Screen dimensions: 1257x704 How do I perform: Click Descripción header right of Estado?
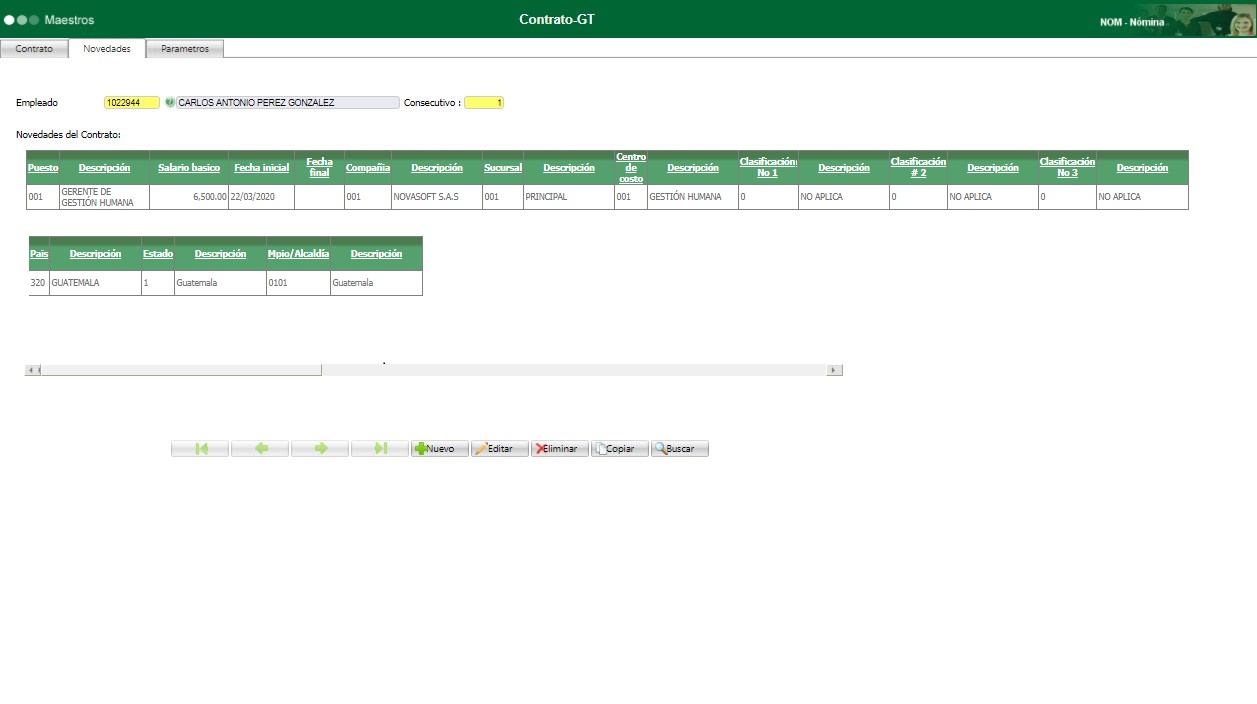(220, 254)
